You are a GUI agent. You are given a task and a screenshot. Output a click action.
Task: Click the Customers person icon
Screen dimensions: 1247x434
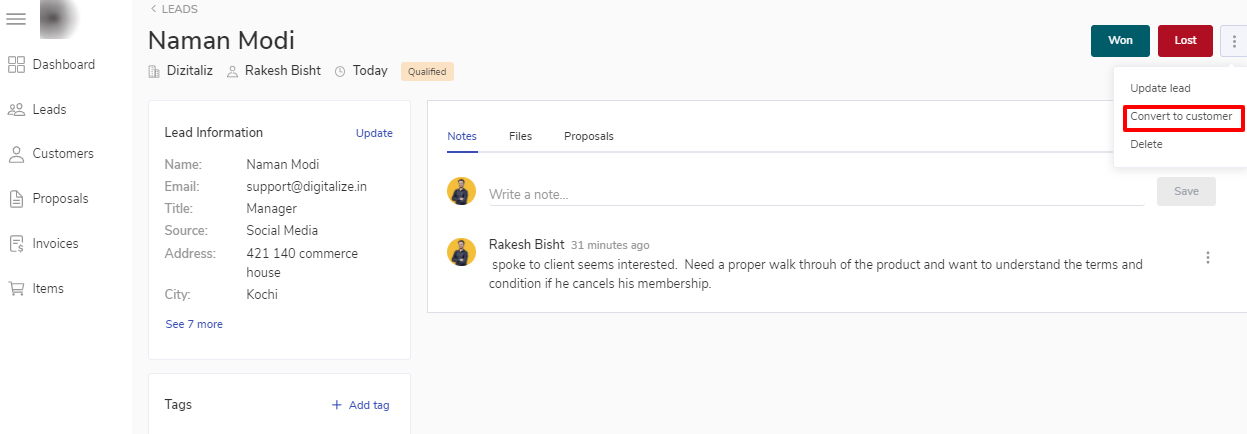click(16, 154)
